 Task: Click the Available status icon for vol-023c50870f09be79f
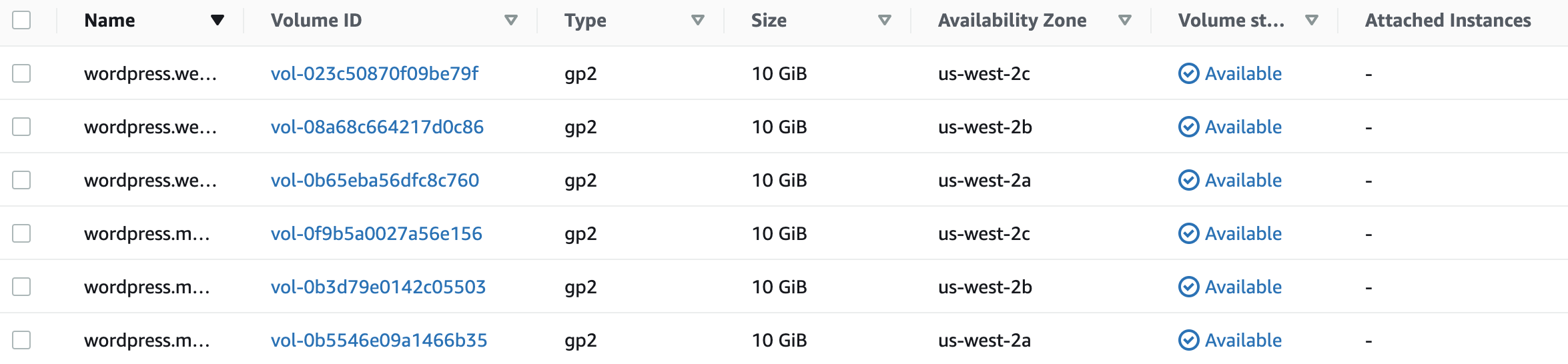tap(1189, 73)
